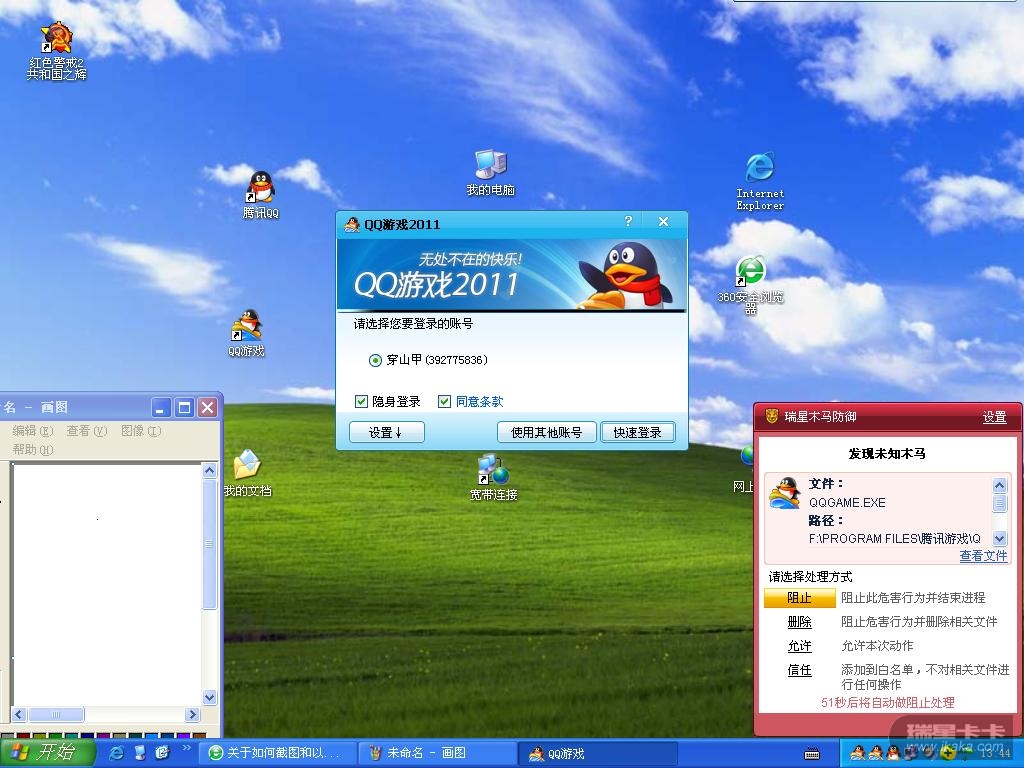
Task: Choose the 允许 option in the 瑞星 alert
Action: (x=799, y=646)
